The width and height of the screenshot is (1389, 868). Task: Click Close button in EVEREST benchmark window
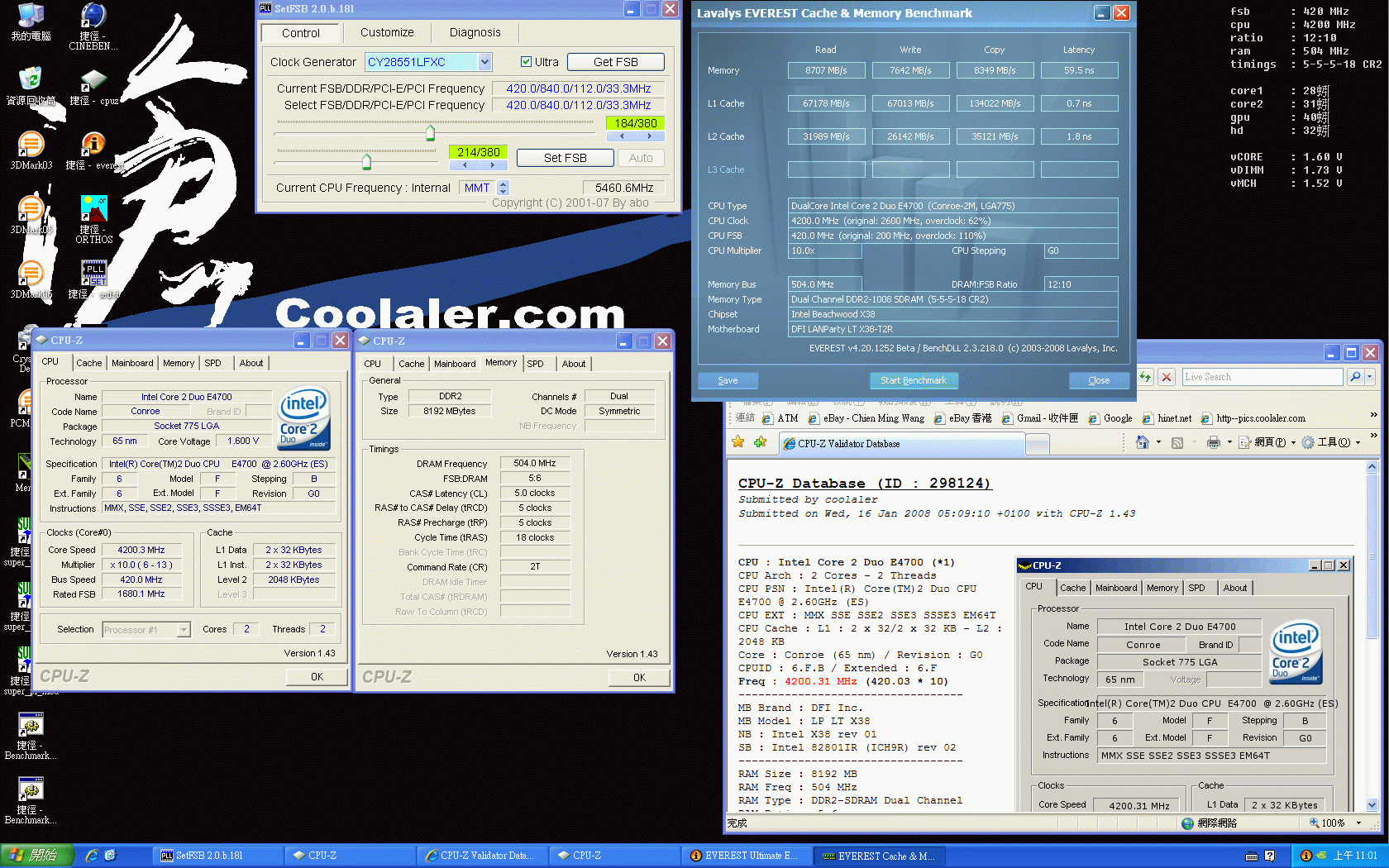tap(1099, 380)
